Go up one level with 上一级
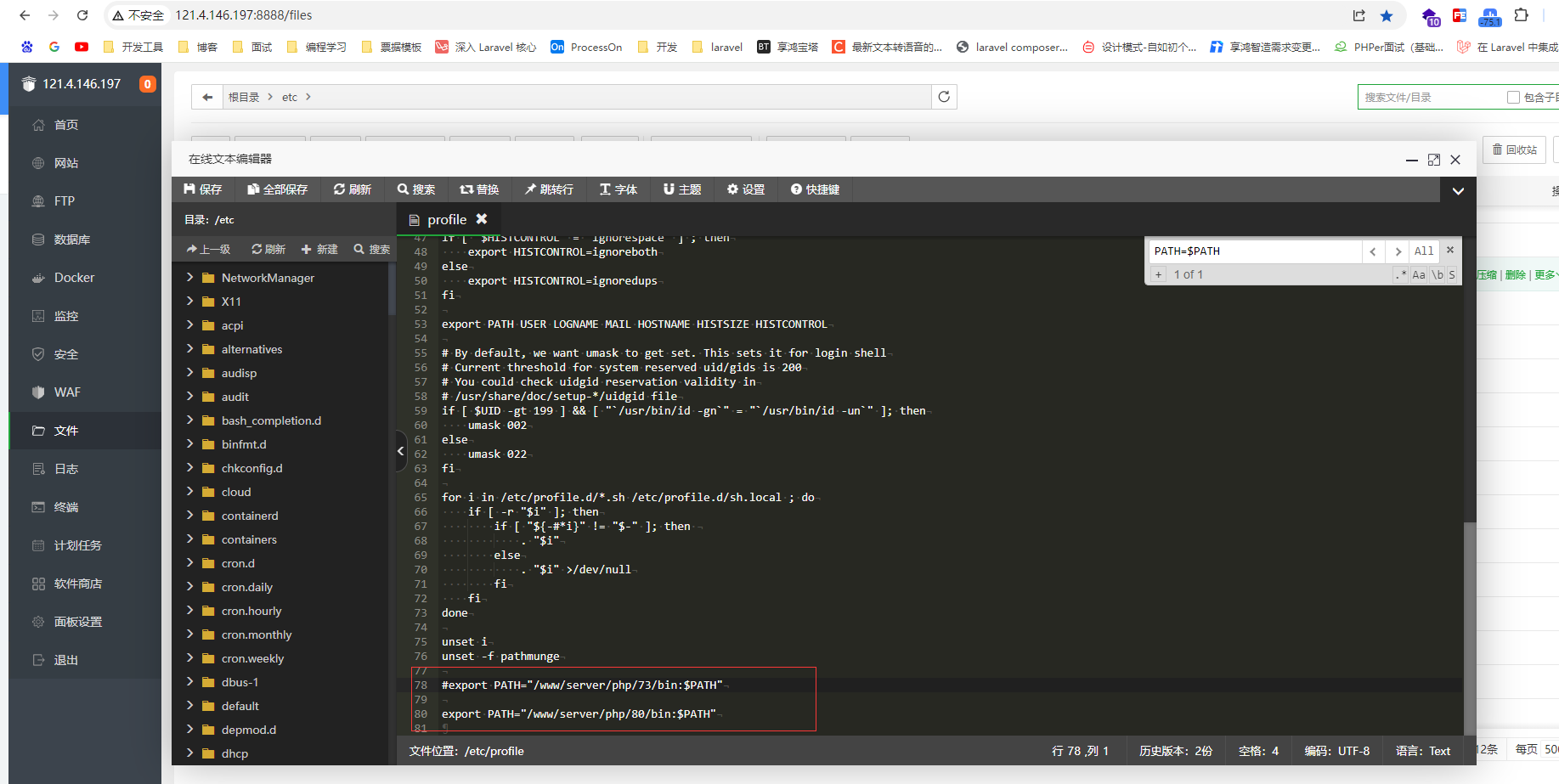 click(209, 249)
